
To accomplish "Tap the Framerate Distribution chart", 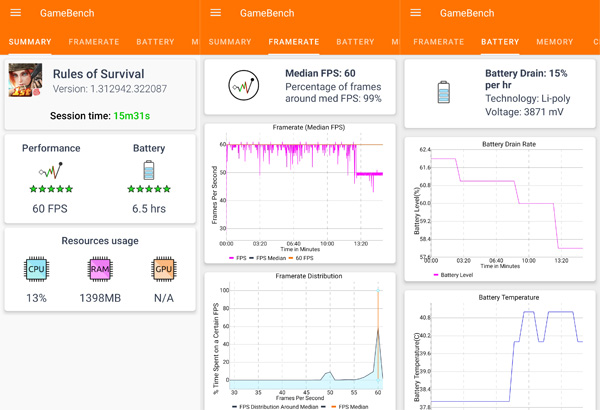I will click(301, 340).
